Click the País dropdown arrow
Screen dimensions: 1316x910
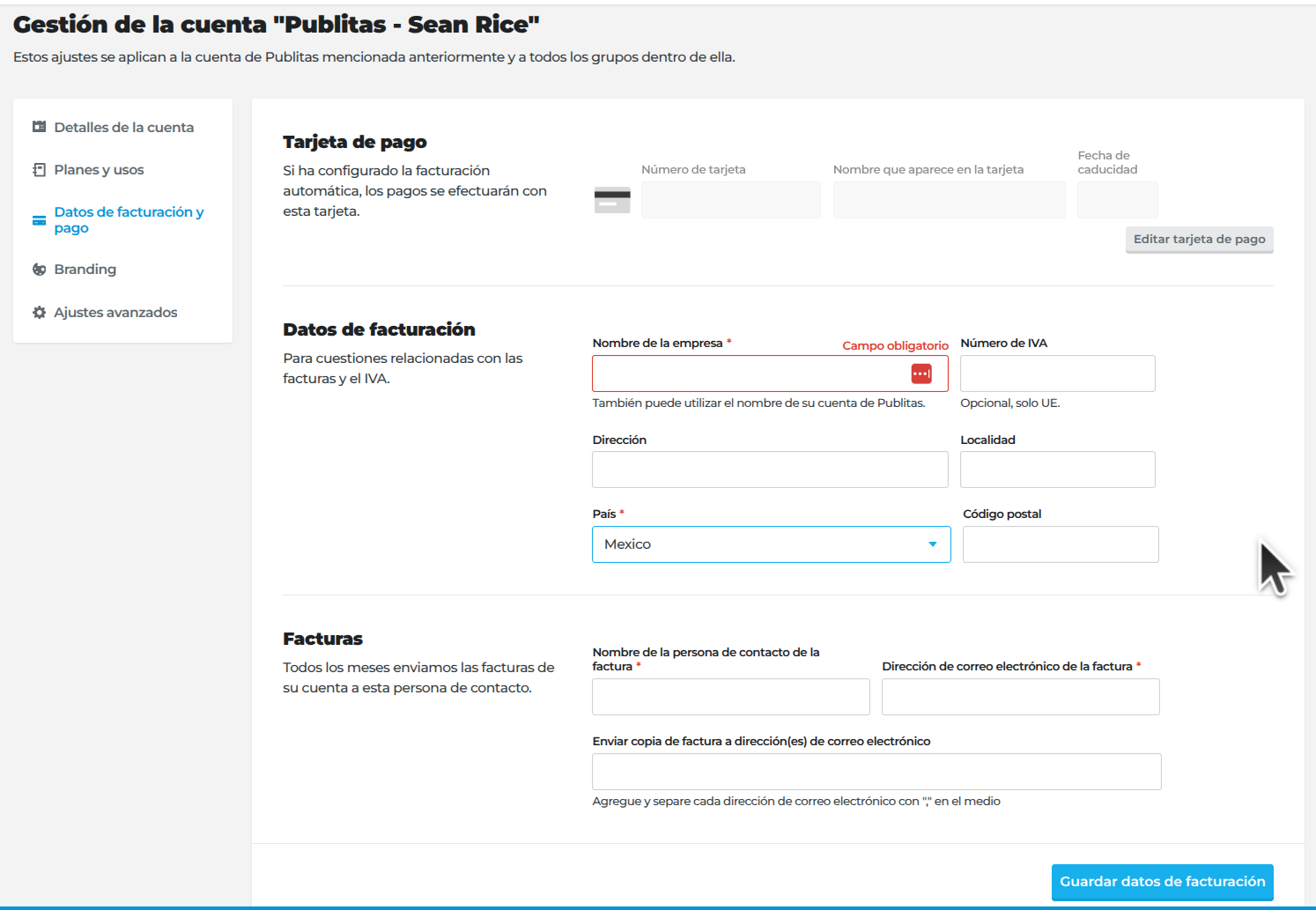pos(933,544)
